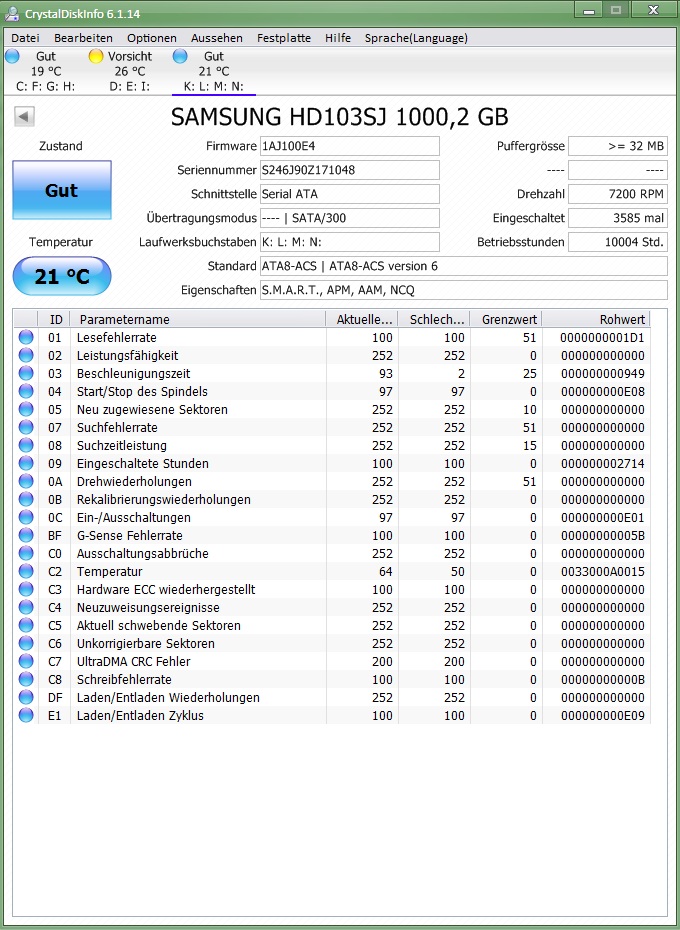Select the yellow Vorsicht orb for D: E: I:
This screenshot has height=930, width=680.
pyautogui.click(x=96, y=56)
